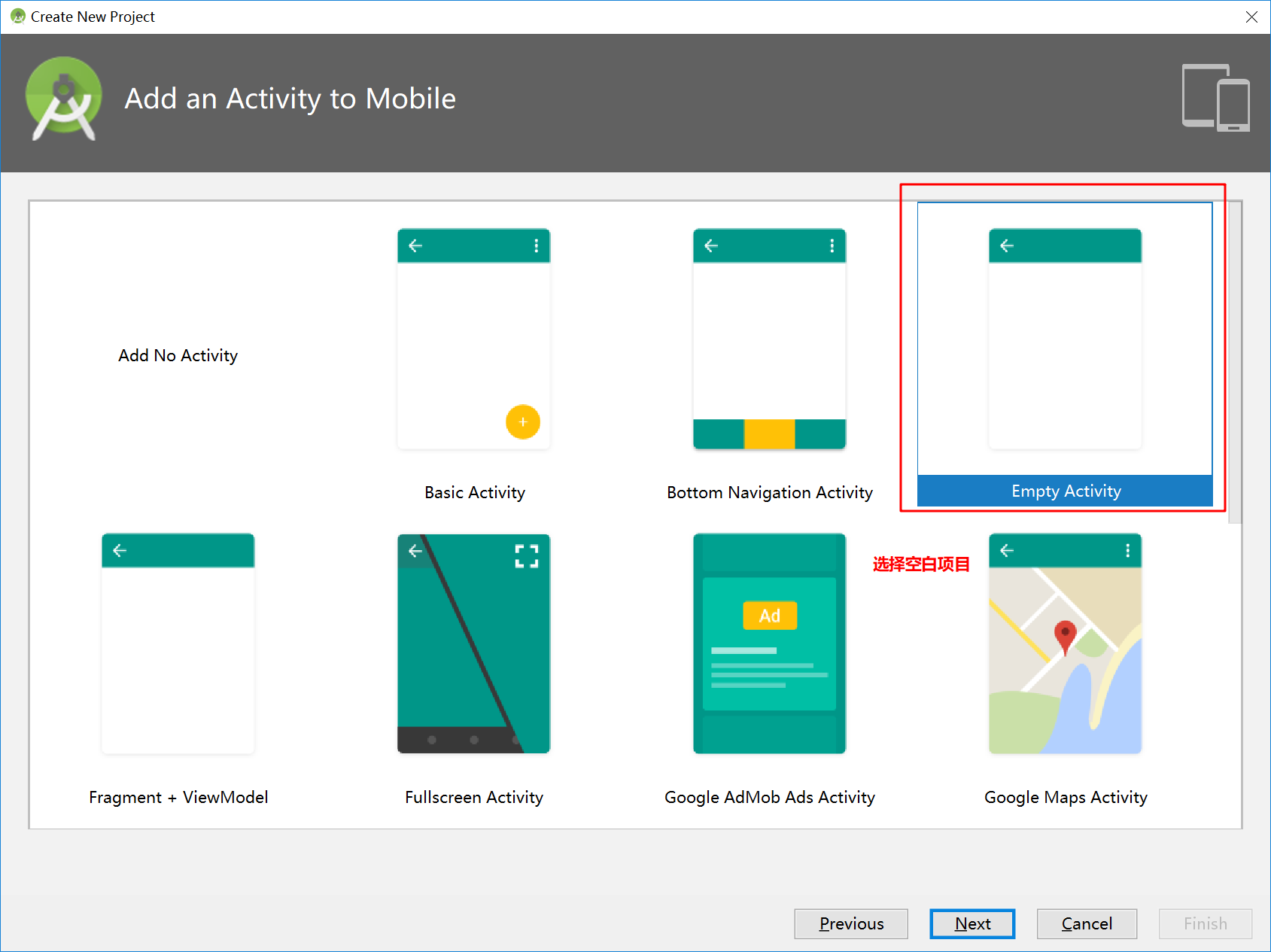Screen dimensions: 1271x952
Task: Click the yellow FAB plus icon in Basic Activity preview
Action: (x=523, y=422)
